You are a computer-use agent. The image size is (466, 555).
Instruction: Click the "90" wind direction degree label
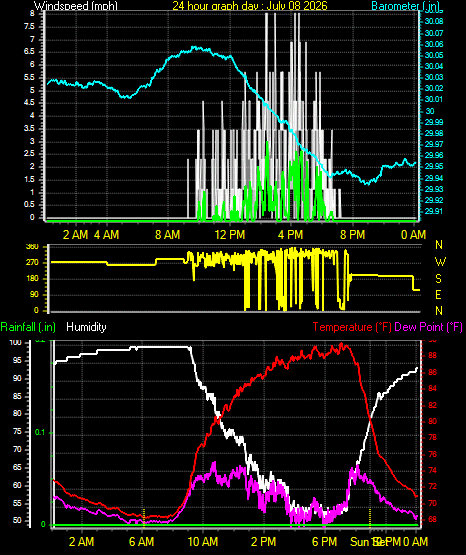[34, 294]
